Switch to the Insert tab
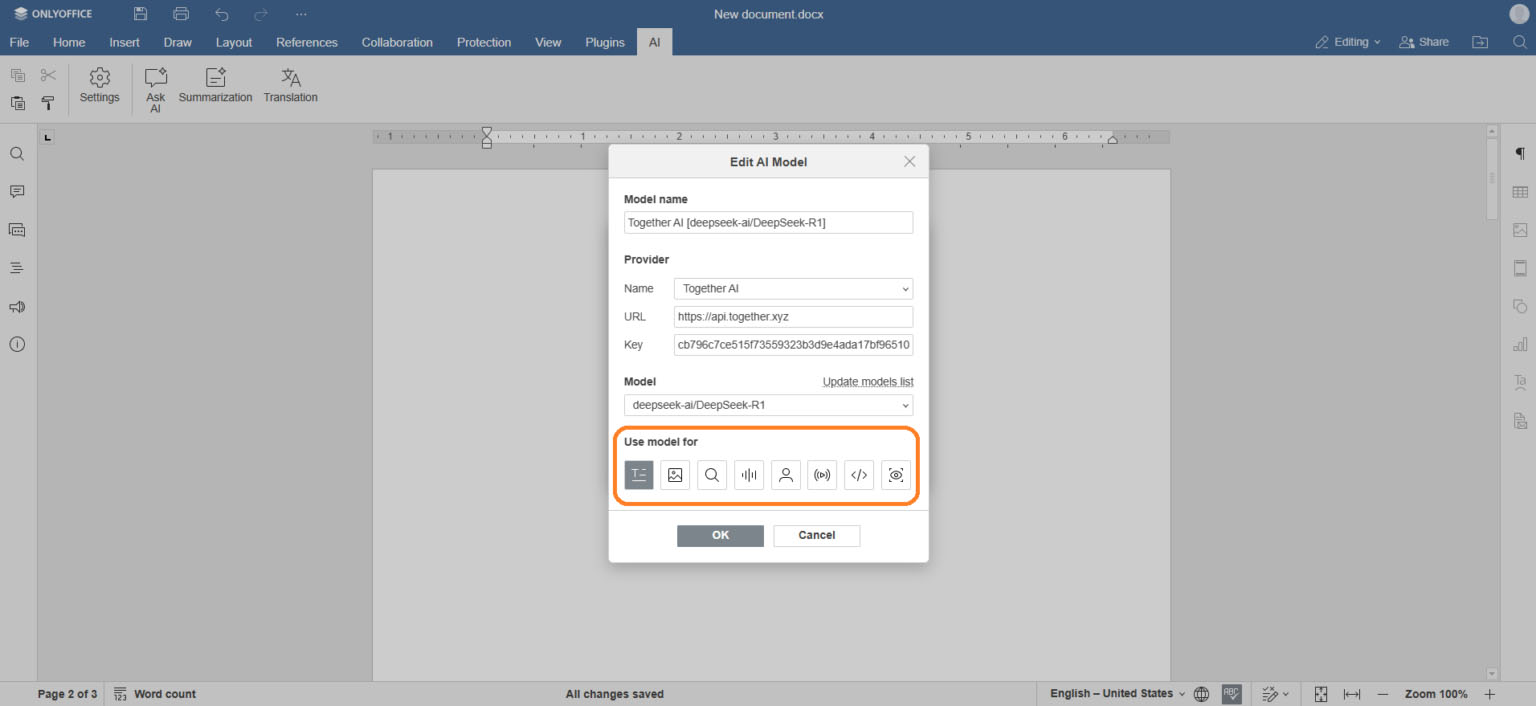This screenshot has width=1536, height=706. click(x=125, y=42)
